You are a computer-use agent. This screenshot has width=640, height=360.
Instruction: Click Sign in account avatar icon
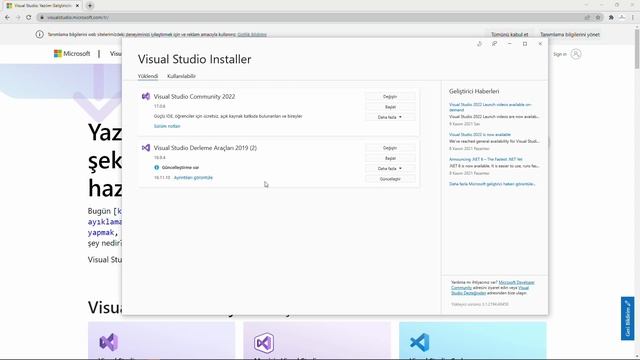pos(576,54)
